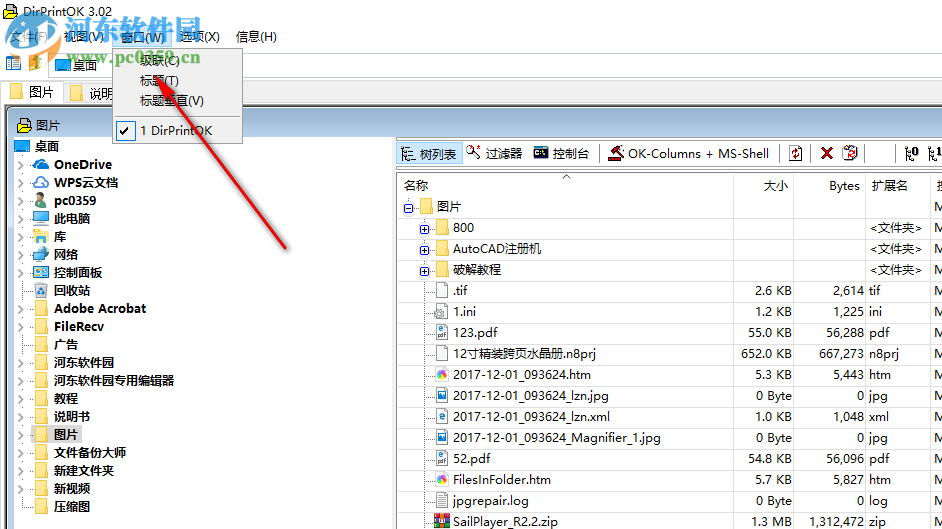Toggle the checked 1 DirPrintOK window entry

click(178, 130)
